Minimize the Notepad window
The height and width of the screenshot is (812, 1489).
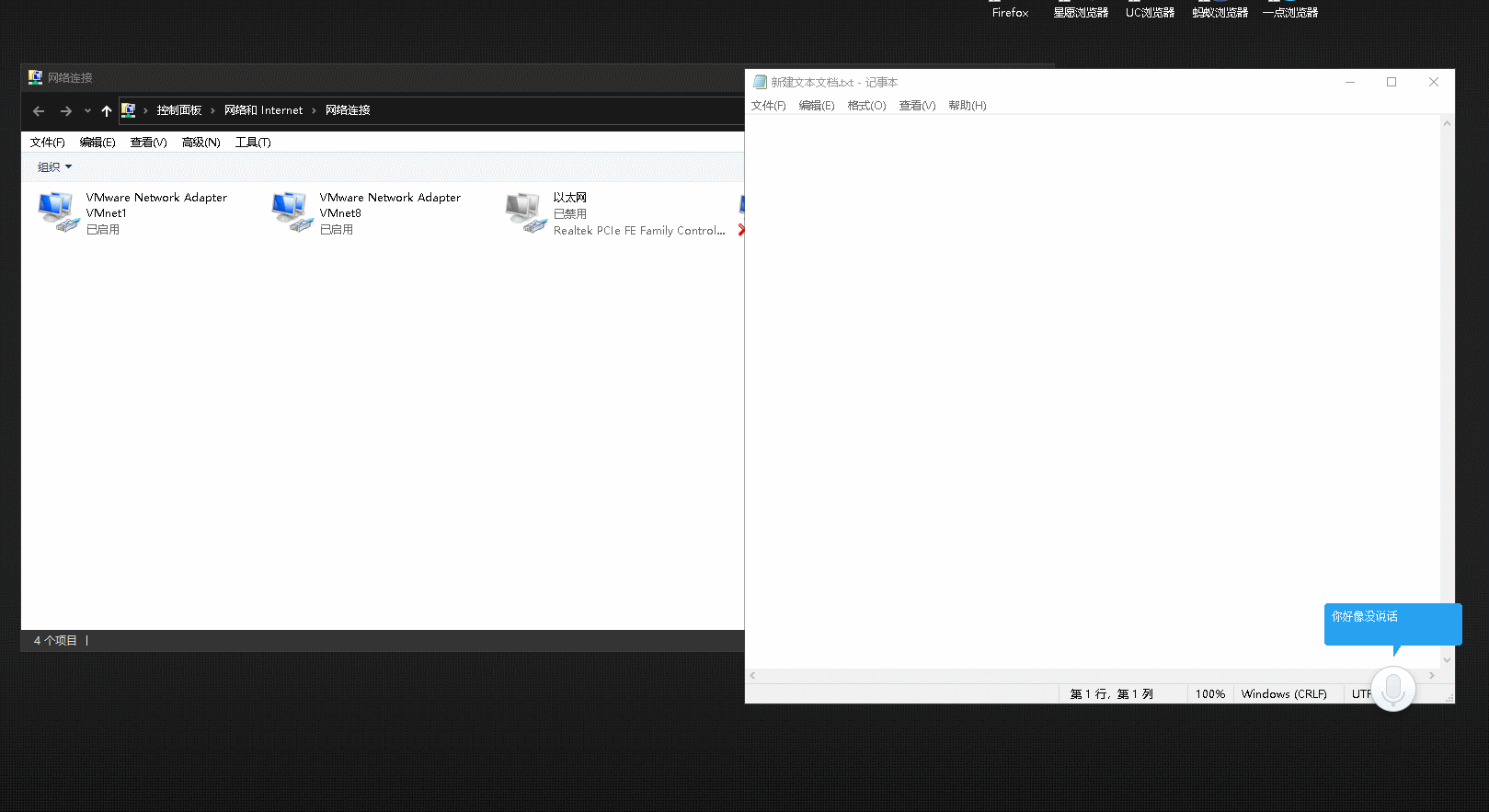point(1350,82)
